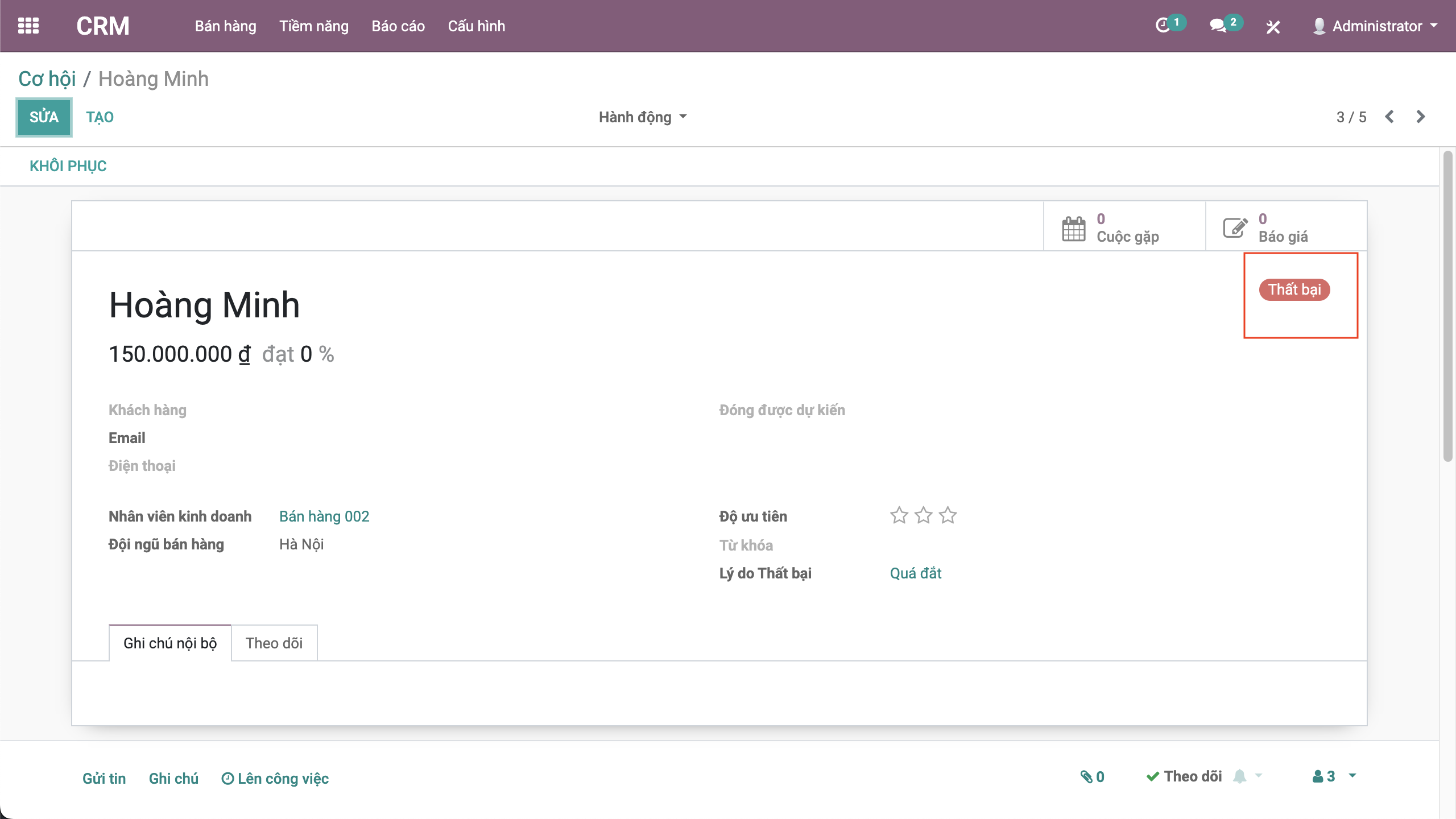Viewport: 1456px width, 819px height.
Task: Set priority to third star
Action: tap(948, 516)
